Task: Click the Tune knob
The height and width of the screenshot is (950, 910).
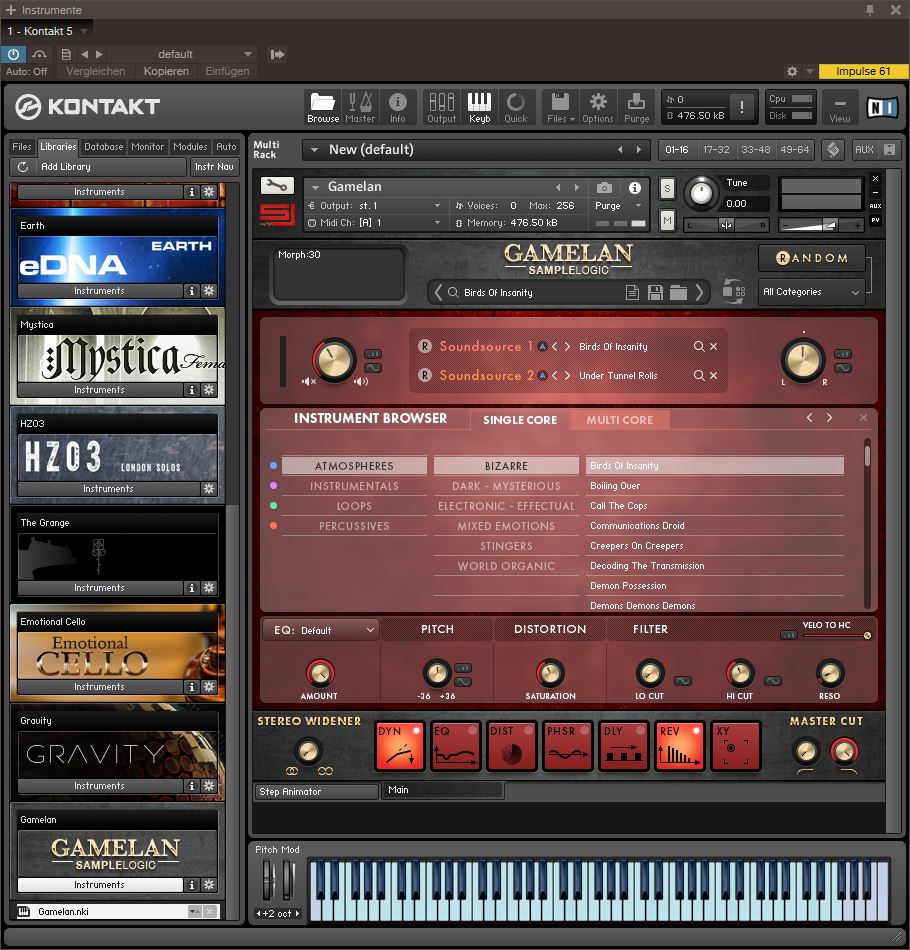Action: pos(701,193)
